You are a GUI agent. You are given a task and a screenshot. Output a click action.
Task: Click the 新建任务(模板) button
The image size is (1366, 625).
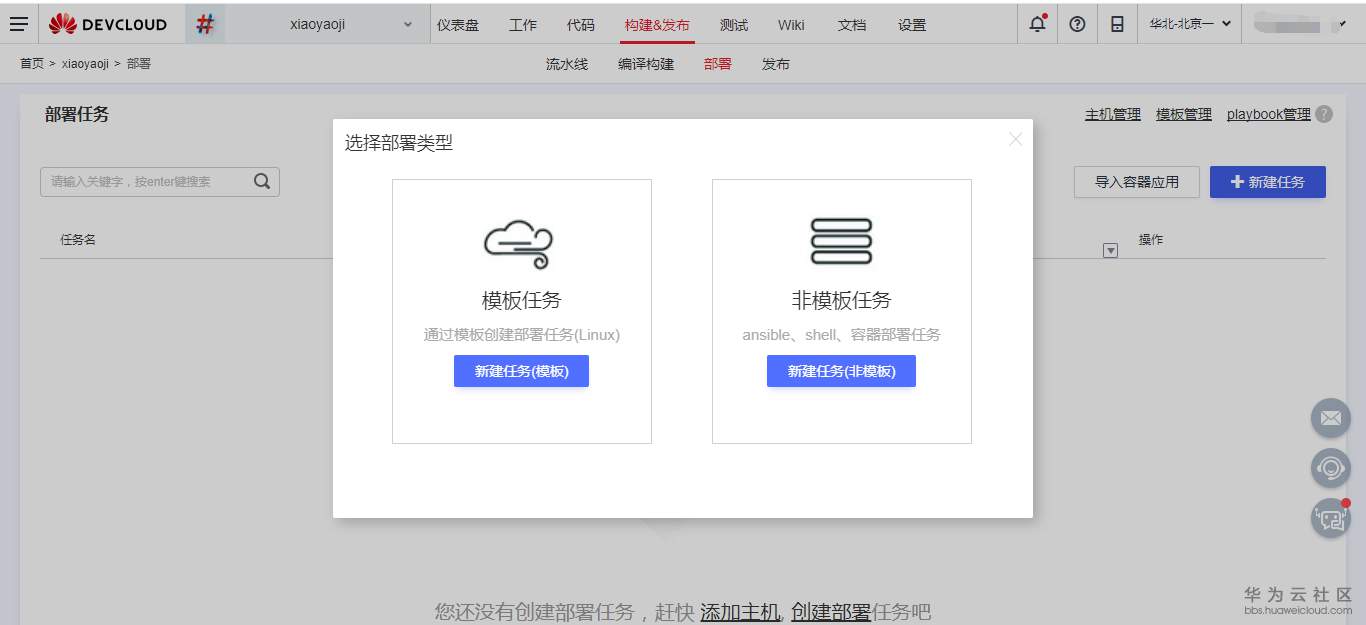pos(521,371)
